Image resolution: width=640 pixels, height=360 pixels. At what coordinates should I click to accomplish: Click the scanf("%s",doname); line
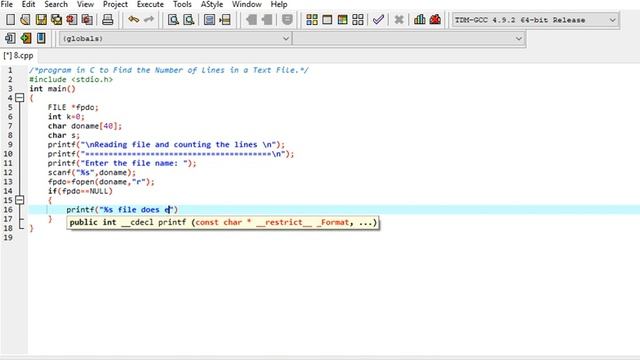(x=91, y=173)
